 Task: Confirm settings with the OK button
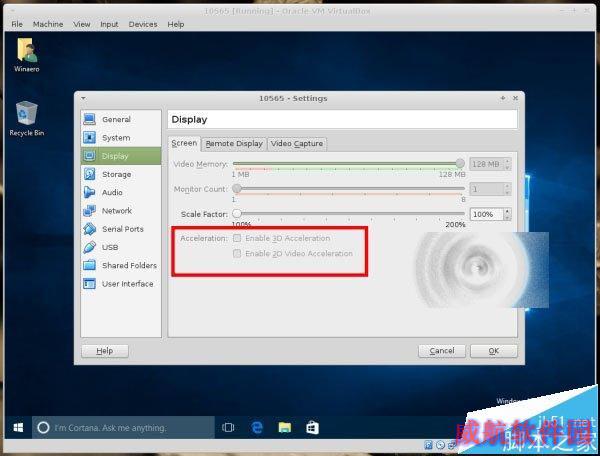[x=494, y=351]
